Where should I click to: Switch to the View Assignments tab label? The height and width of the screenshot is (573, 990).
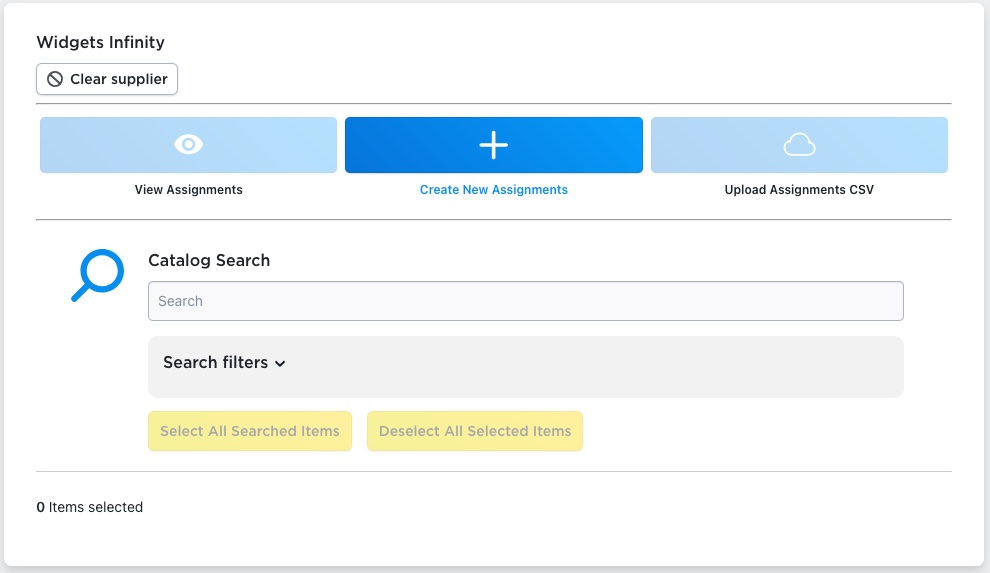click(188, 189)
